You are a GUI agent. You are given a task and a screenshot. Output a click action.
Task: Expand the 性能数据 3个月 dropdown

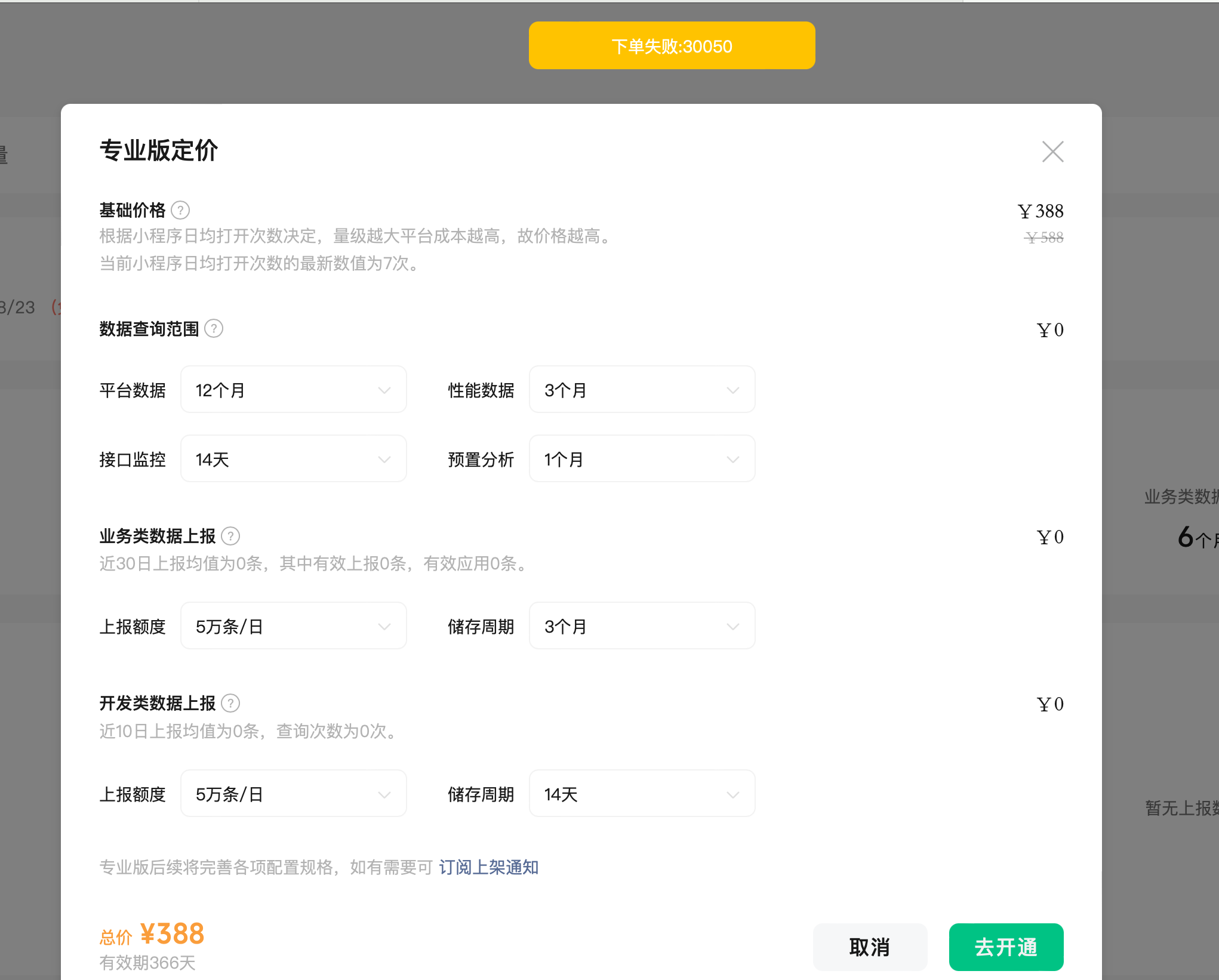[642, 390]
